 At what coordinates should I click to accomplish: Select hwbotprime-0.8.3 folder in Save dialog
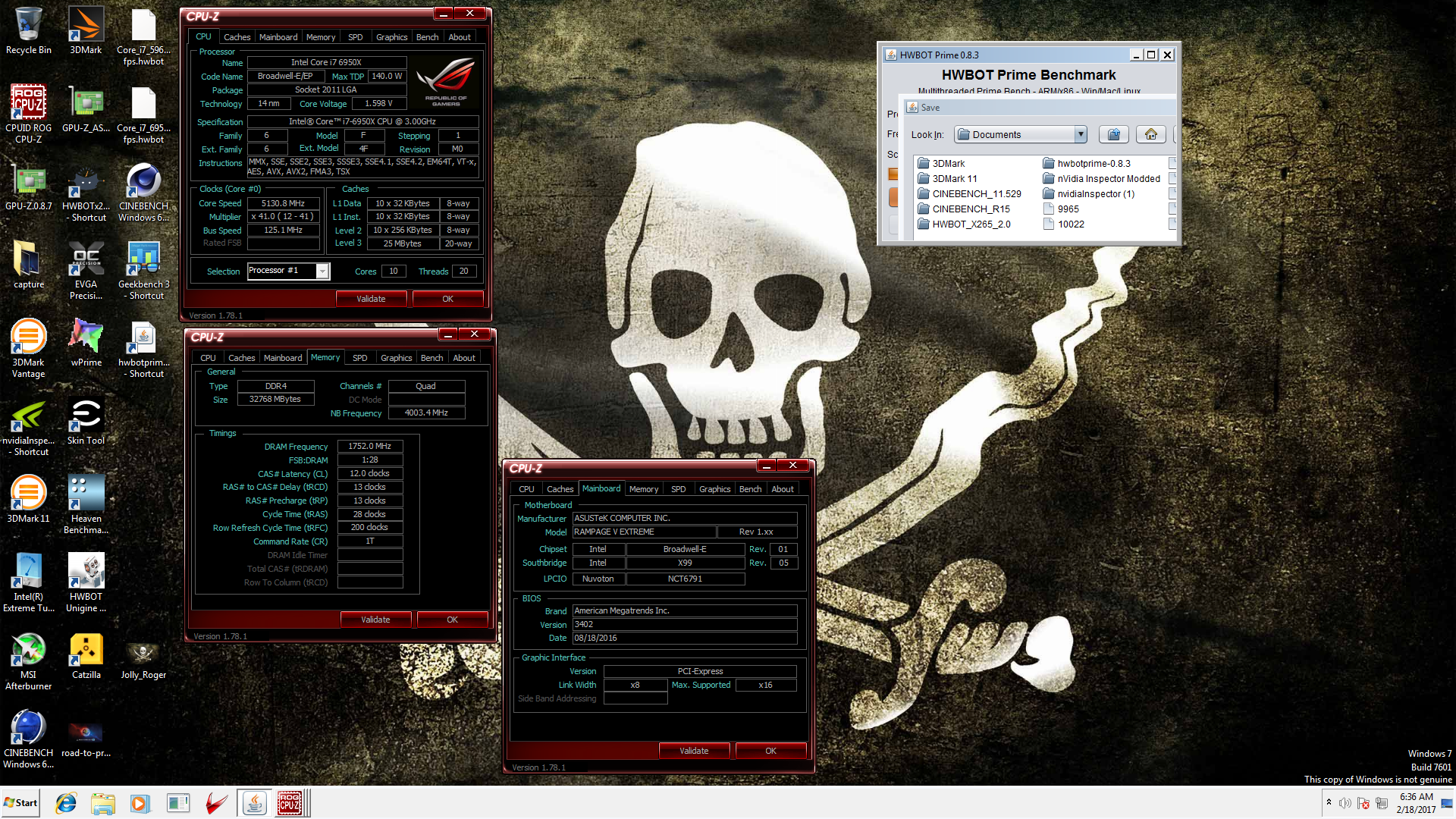coord(1087,164)
